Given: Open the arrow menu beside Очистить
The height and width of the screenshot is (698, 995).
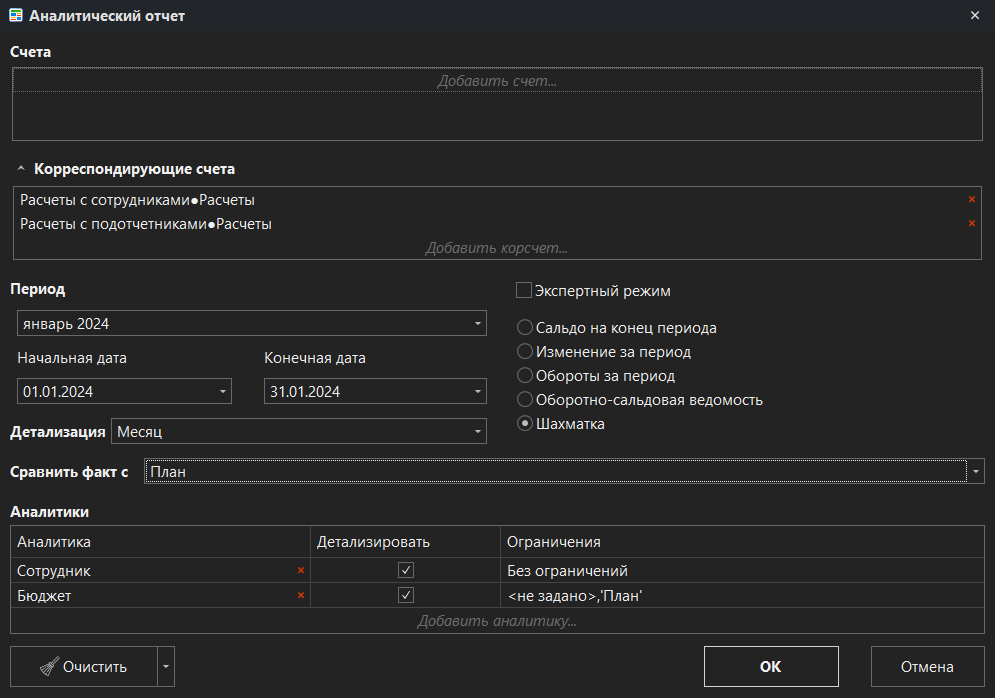Looking at the screenshot, I should (x=166, y=666).
